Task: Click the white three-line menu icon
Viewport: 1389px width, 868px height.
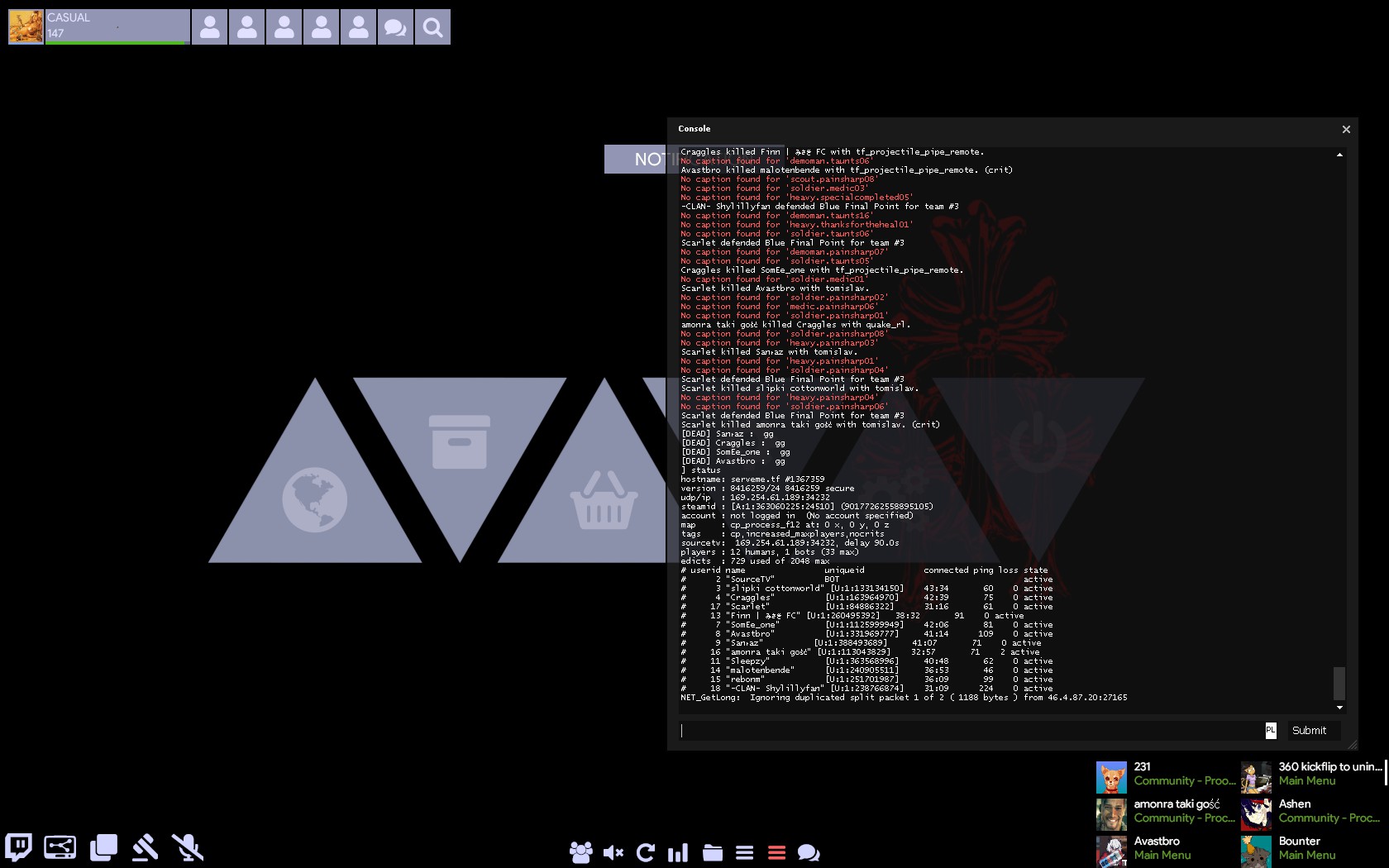Action: pos(744,852)
